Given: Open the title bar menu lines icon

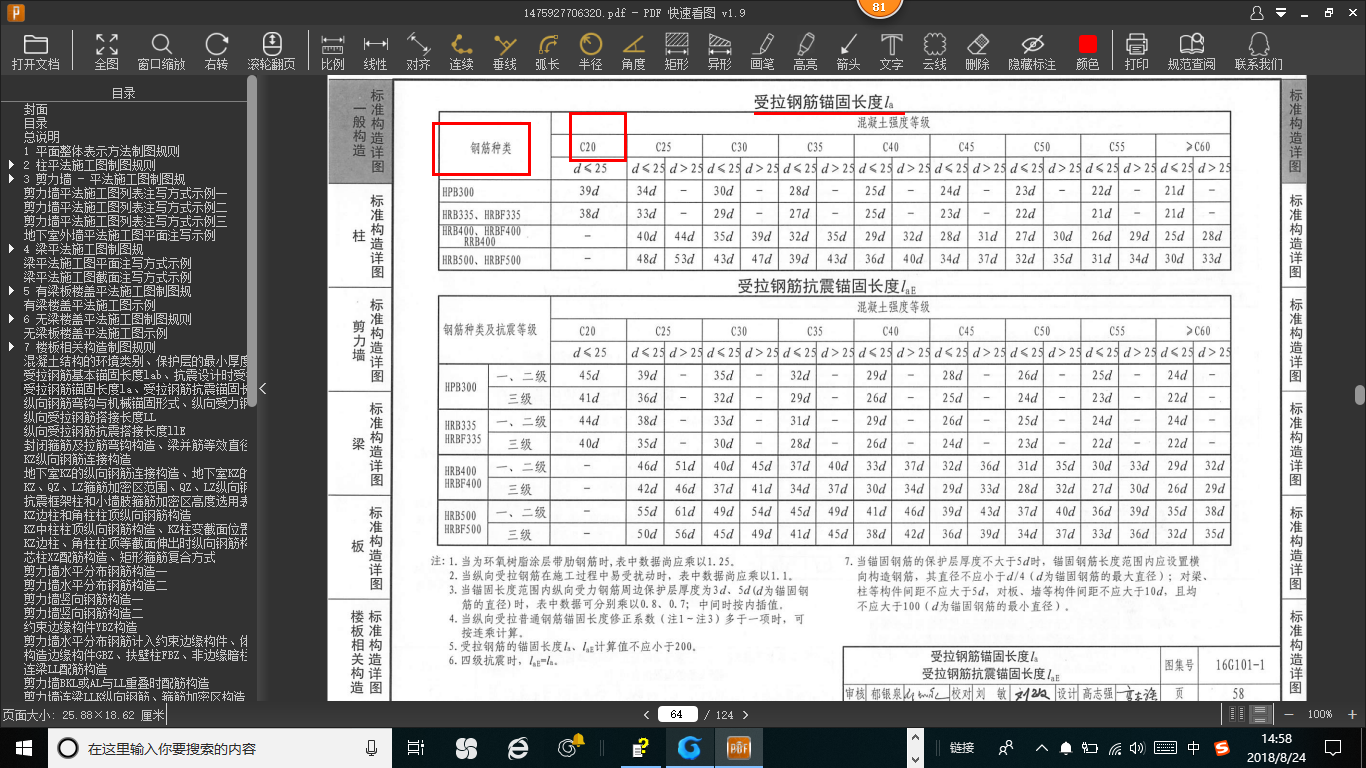Looking at the screenshot, I should (x=1281, y=13).
